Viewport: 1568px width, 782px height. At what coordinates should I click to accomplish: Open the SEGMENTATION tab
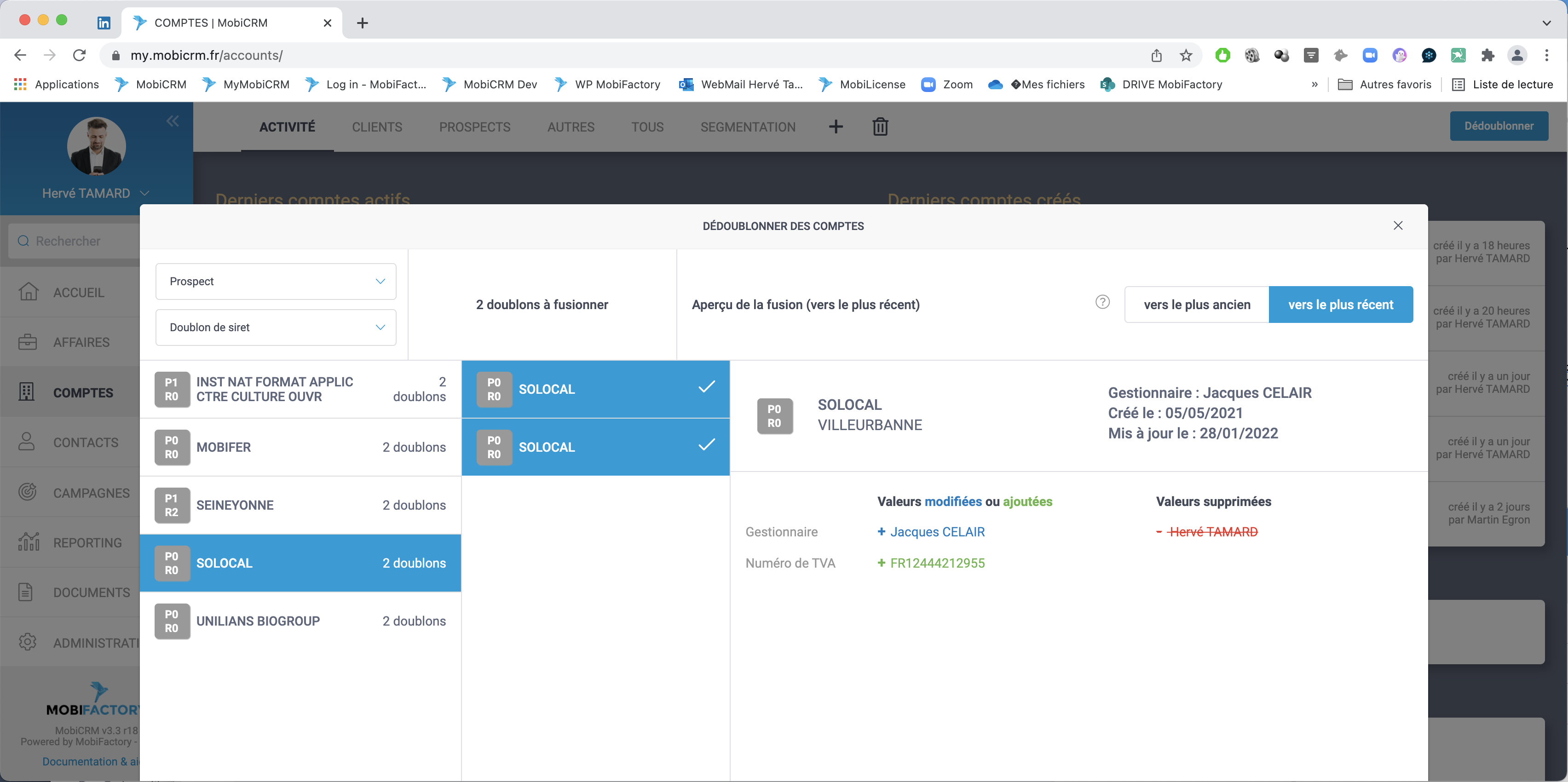[x=748, y=126]
